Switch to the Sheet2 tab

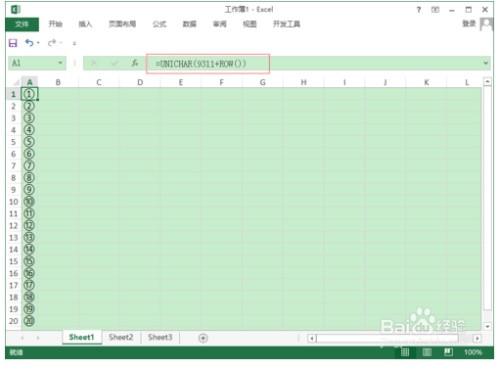(x=121, y=337)
